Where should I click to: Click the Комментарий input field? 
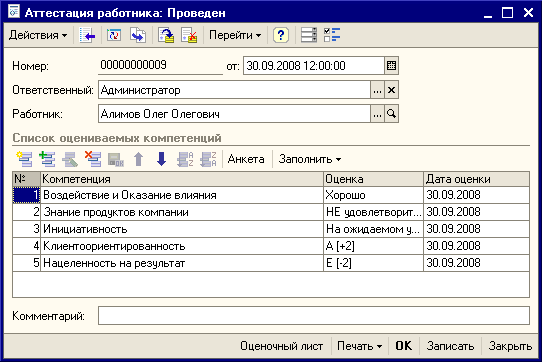click(314, 316)
